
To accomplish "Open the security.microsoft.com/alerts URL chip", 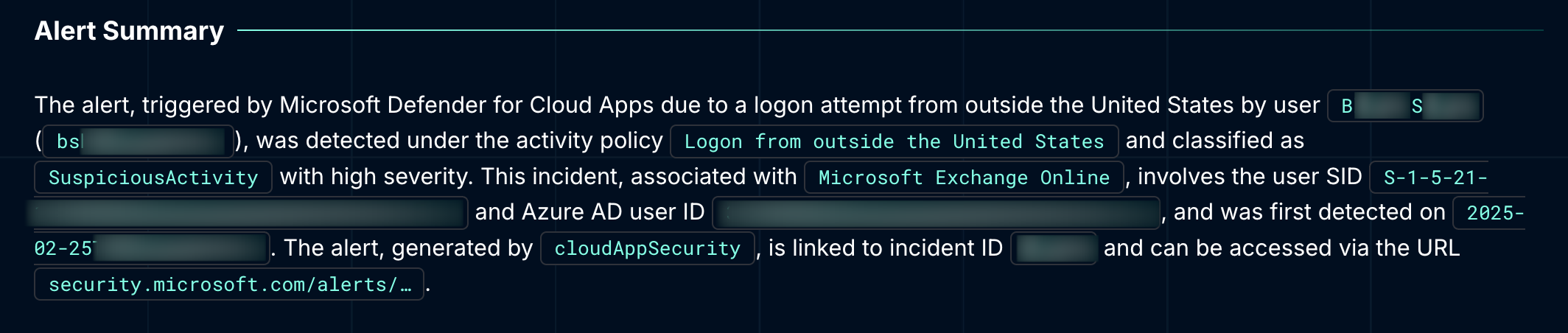I will [x=229, y=284].
